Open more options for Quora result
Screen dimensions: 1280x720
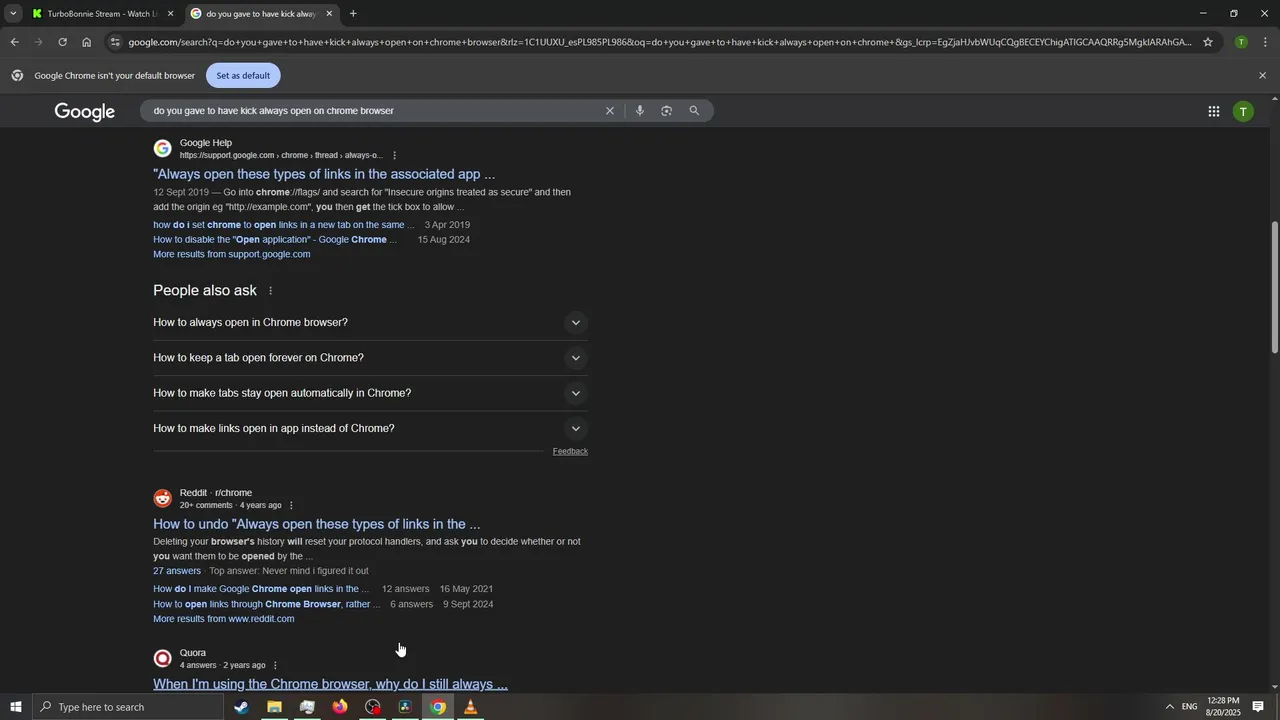click(x=275, y=665)
